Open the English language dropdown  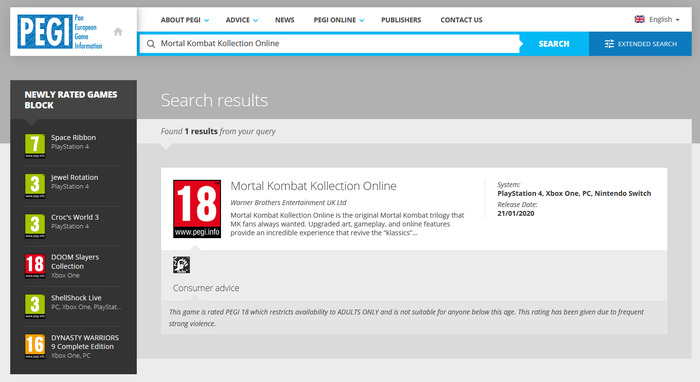657,19
